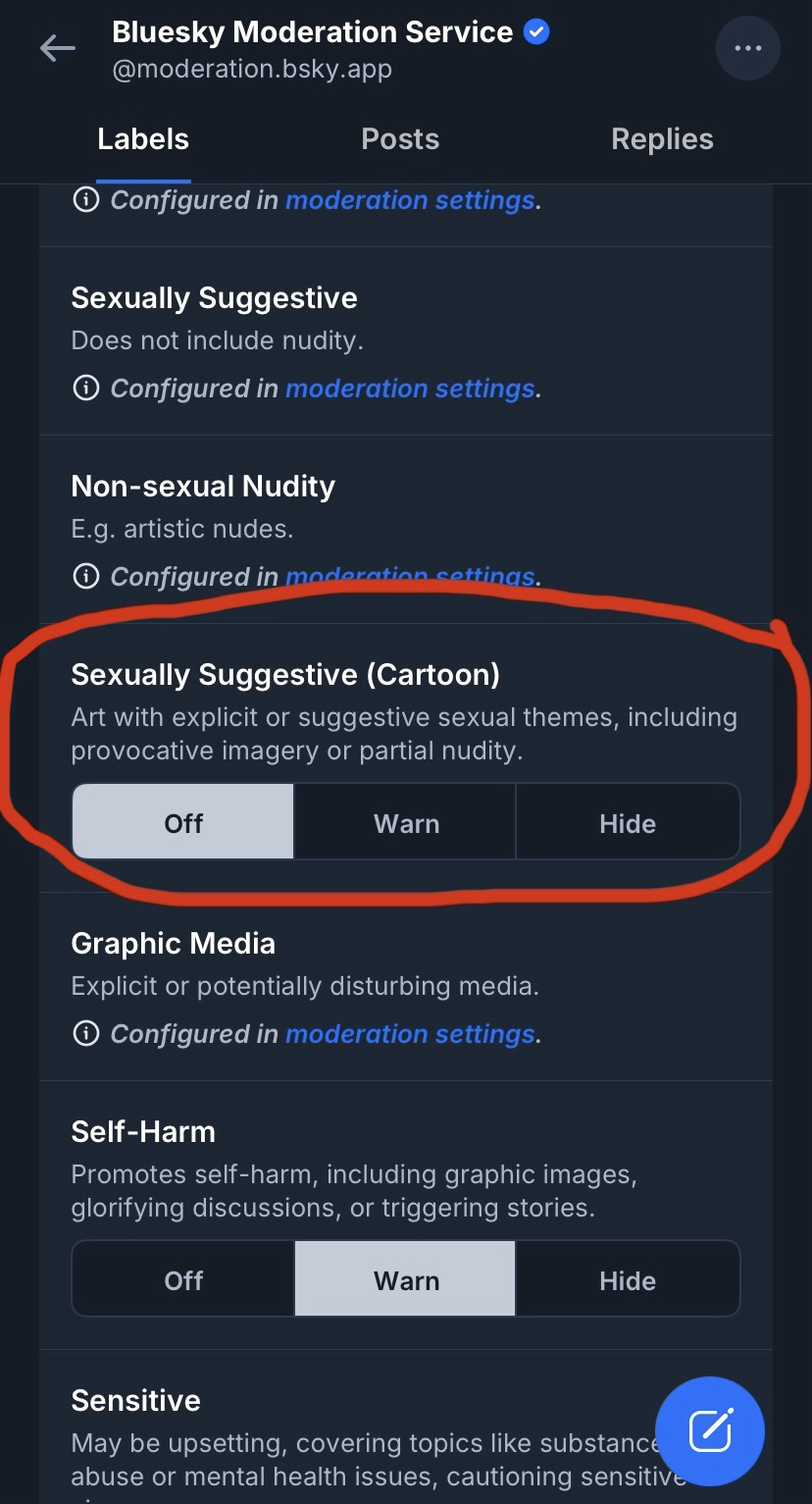Image resolution: width=812 pixels, height=1504 pixels.
Task: Tap the blue verified badge icon
Action: 536,32
